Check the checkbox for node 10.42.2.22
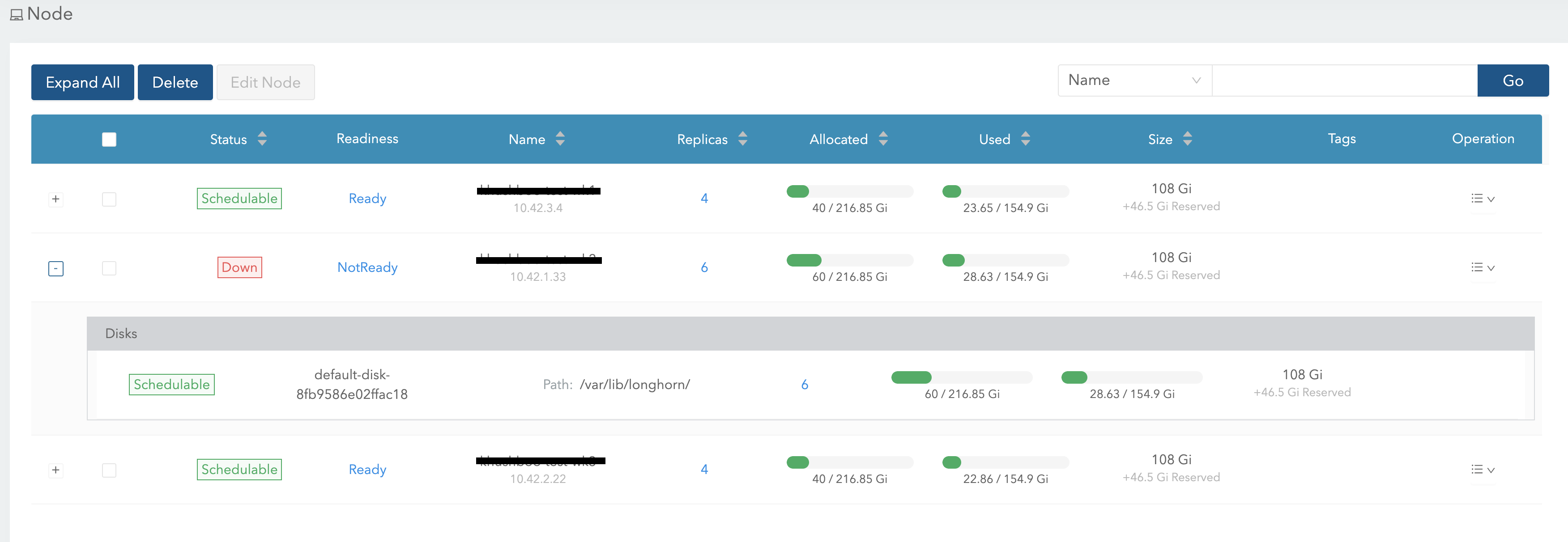1568x542 pixels. (x=109, y=470)
